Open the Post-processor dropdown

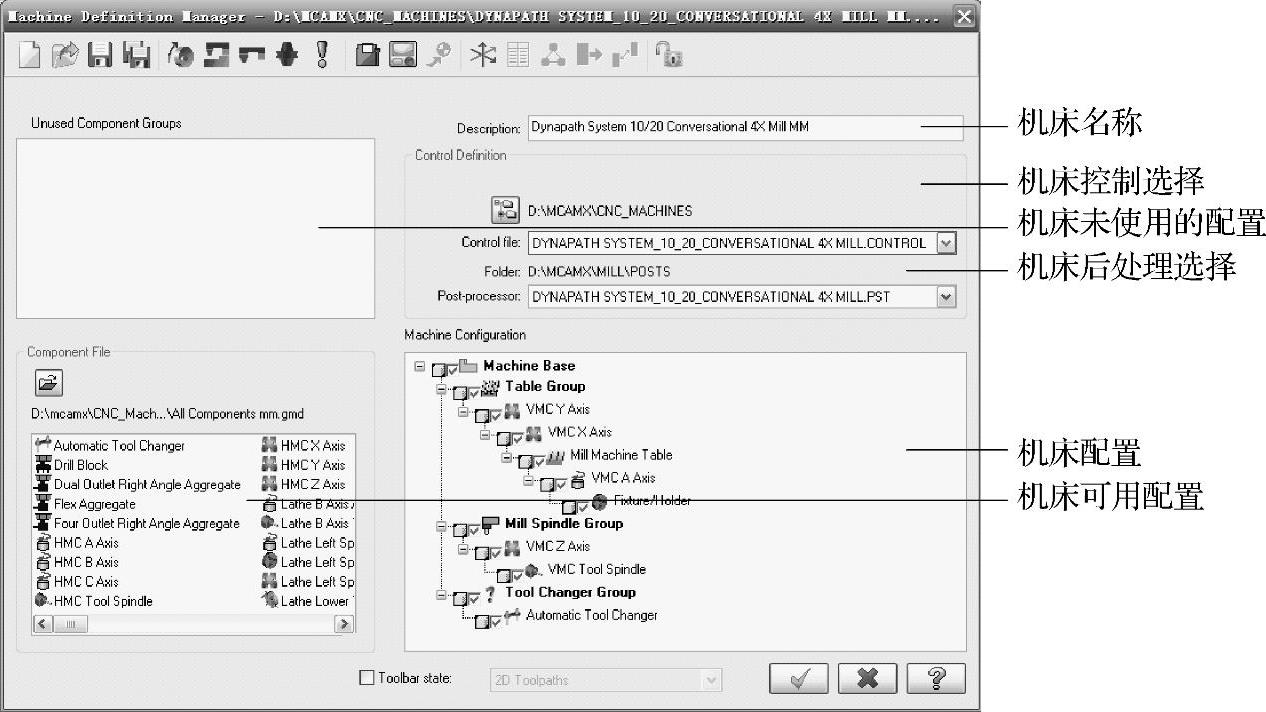(x=946, y=296)
